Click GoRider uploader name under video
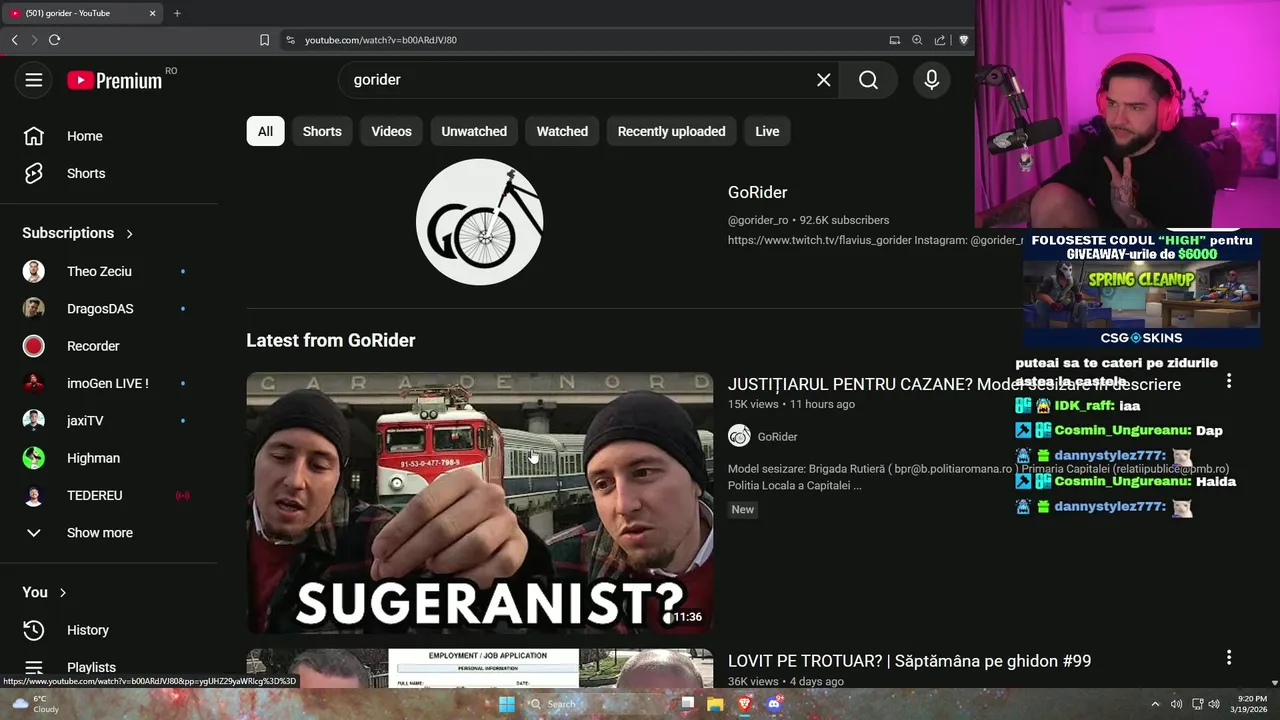The height and width of the screenshot is (720, 1280). [777, 437]
